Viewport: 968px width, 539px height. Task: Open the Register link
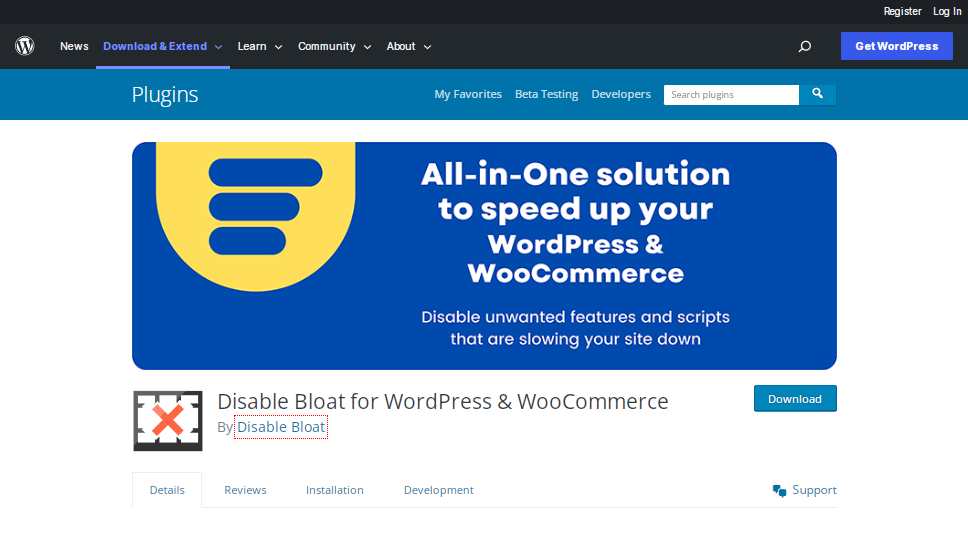[902, 11]
